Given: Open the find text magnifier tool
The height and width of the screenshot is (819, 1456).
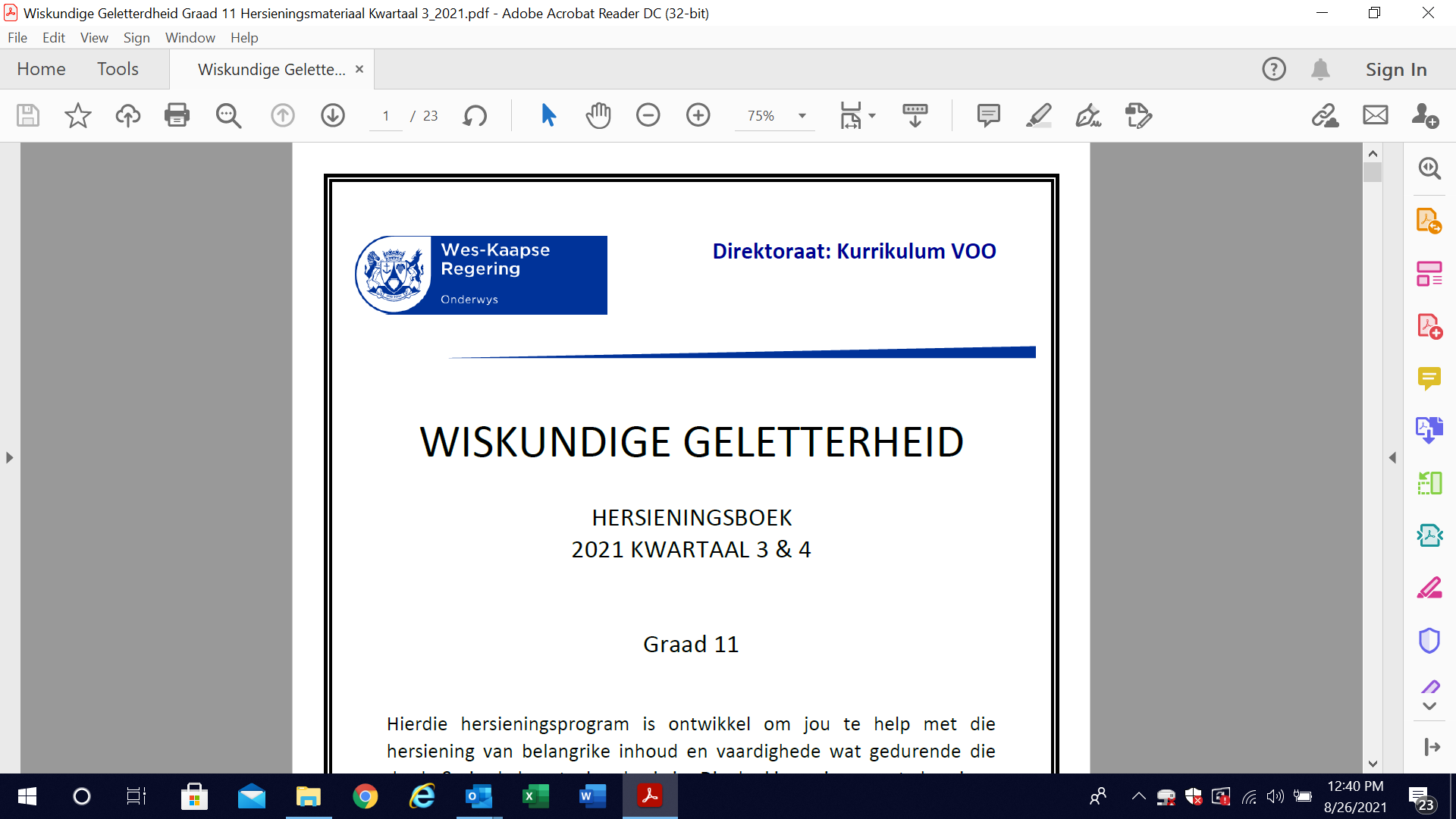Looking at the screenshot, I should click(x=227, y=115).
